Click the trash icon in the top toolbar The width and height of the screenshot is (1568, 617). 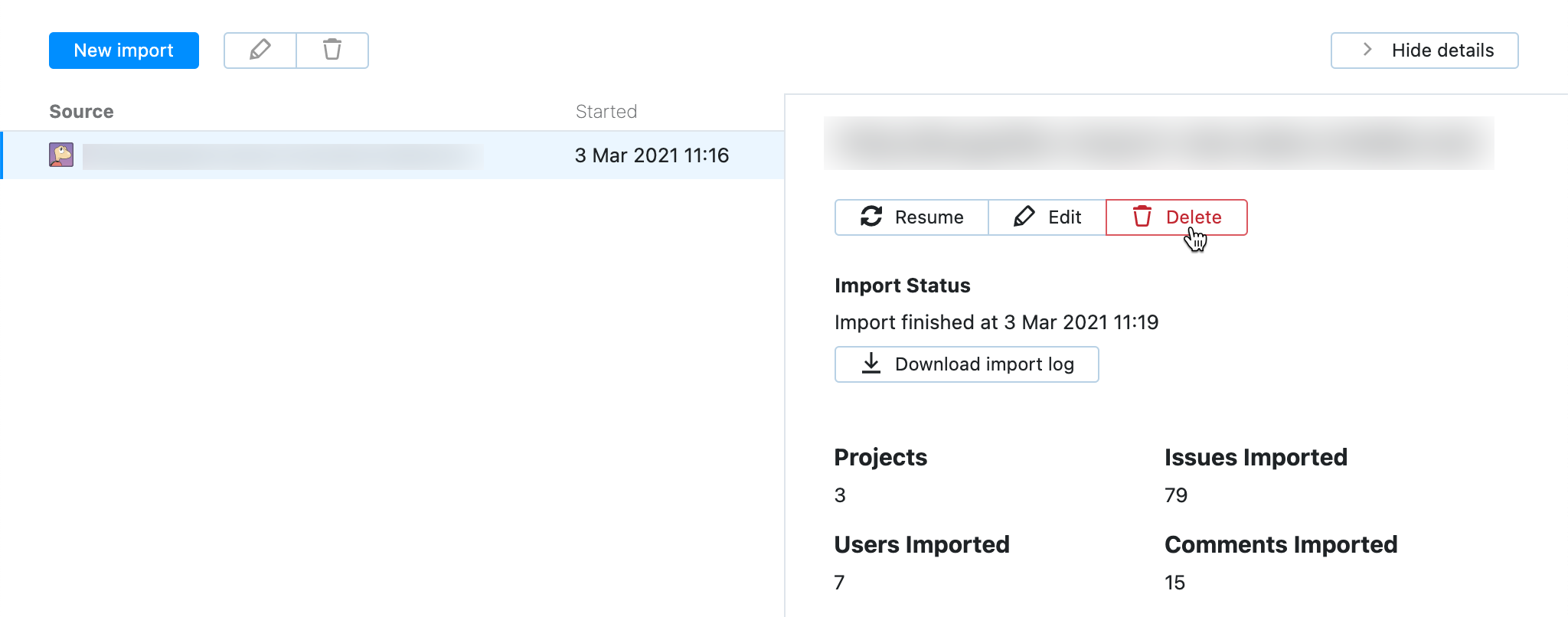pyautogui.click(x=332, y=51)
